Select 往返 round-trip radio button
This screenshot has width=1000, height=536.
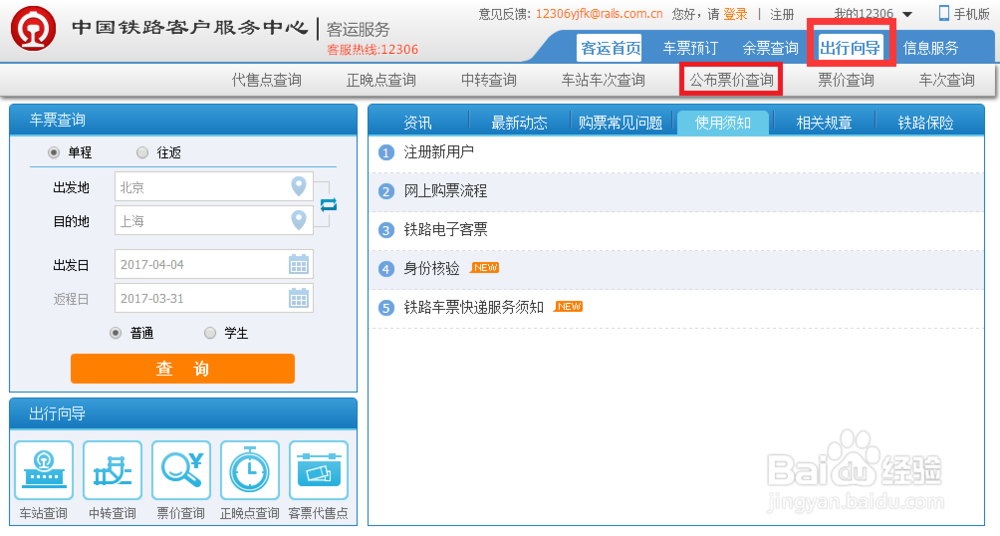click(142, 153)
